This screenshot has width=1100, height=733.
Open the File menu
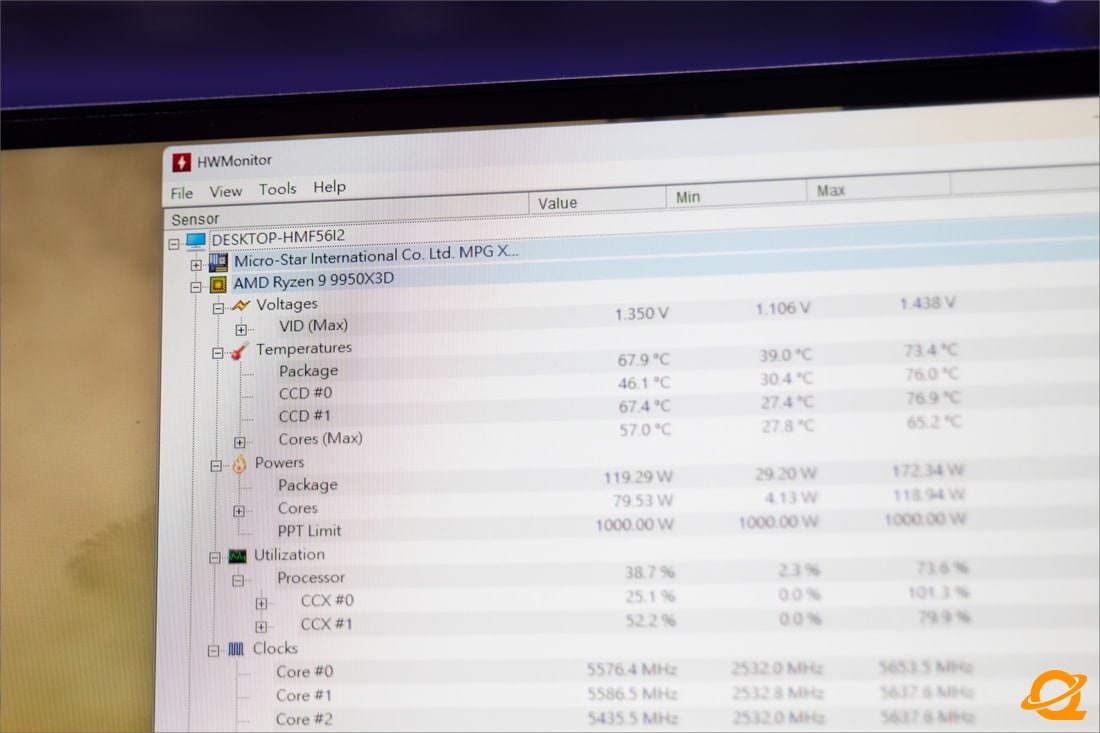(182, 193)
